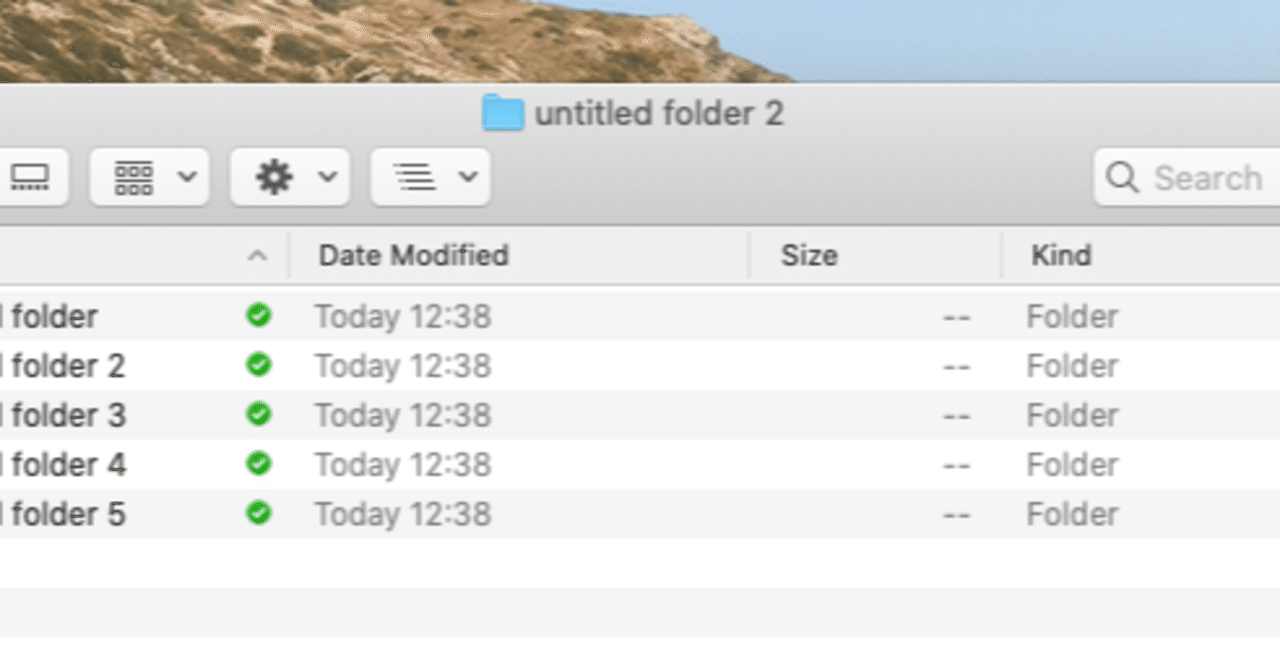Open the gear Action menu

[x=289, y=178]
